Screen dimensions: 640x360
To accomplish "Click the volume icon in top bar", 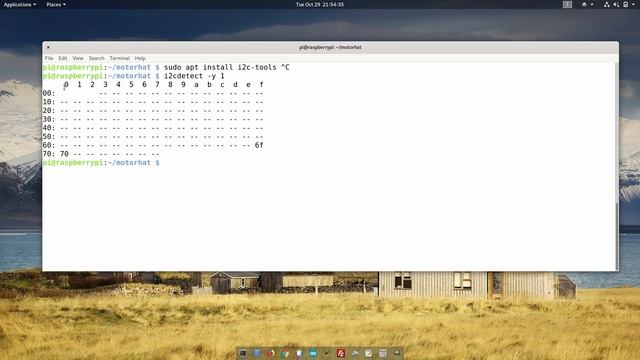I will (x=616, y=4).
